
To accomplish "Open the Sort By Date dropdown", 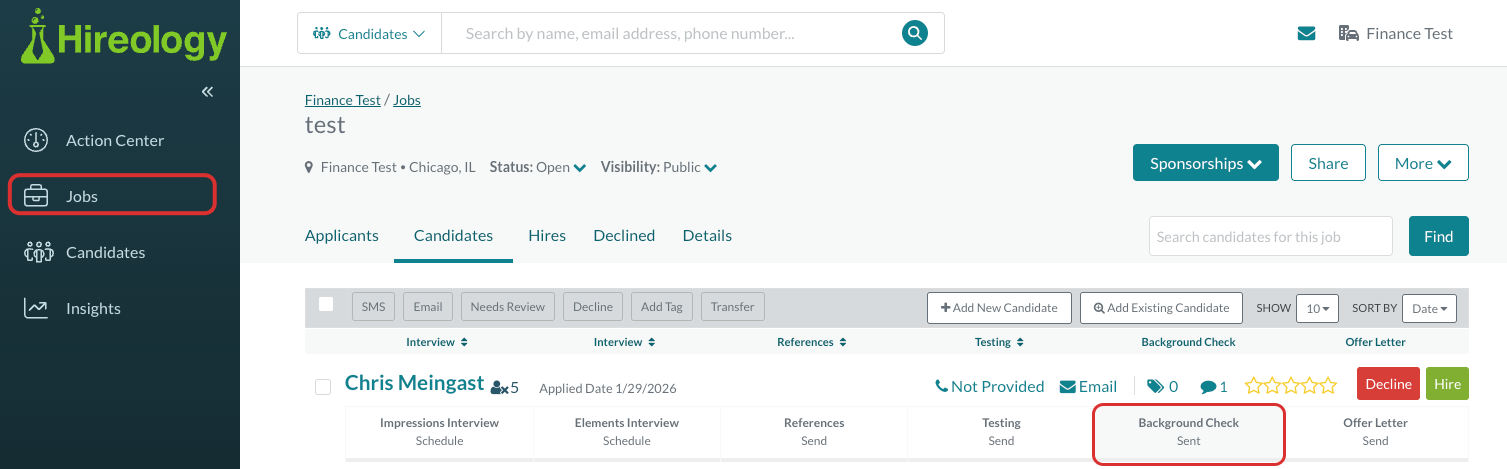I will coord(1429,309).
